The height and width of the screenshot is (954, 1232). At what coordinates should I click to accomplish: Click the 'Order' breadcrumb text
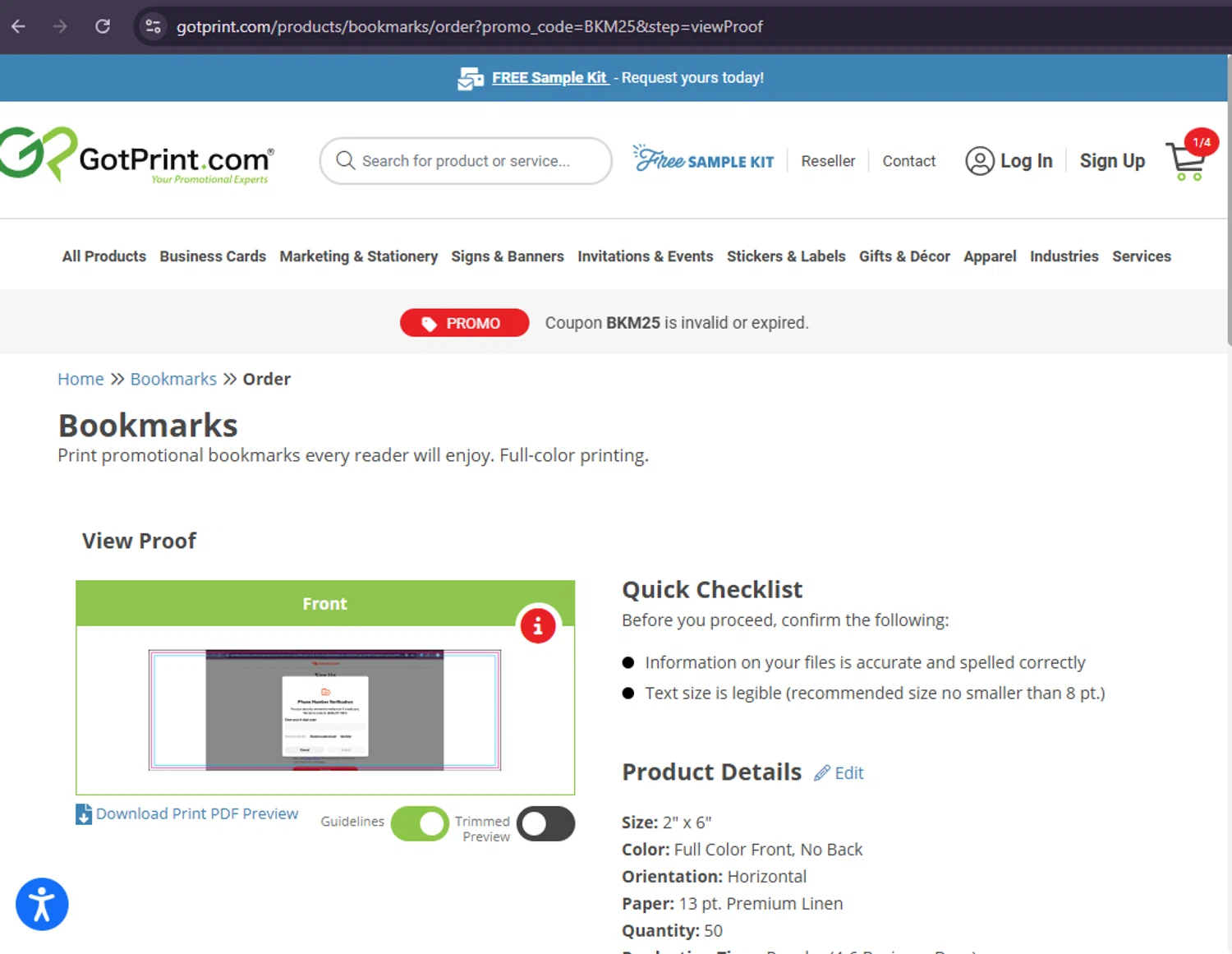(267, 379)
